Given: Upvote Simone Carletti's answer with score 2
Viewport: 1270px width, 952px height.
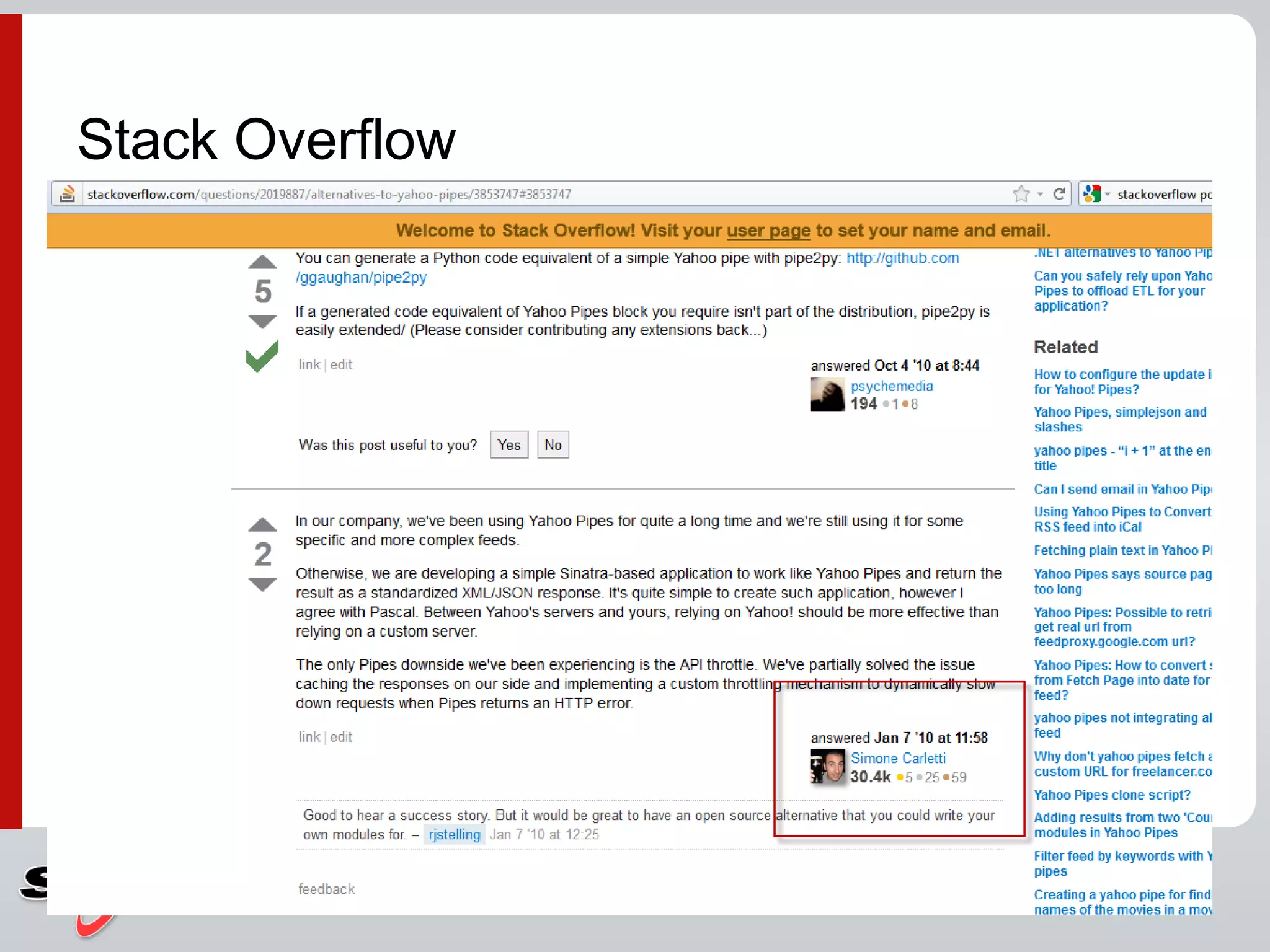Looking at the screenshot, I should 262,524.
